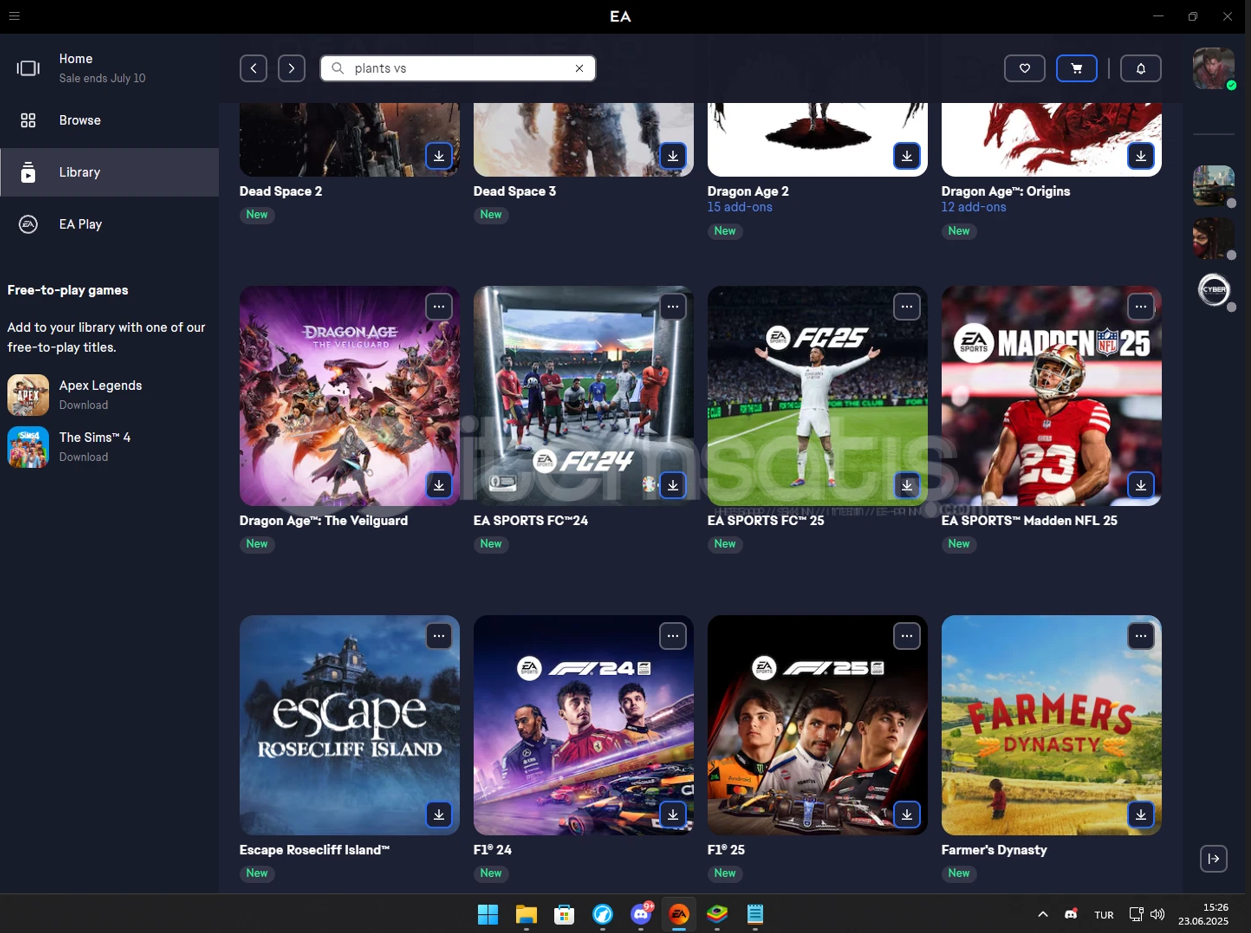Click the back navigation arrow

253,68
